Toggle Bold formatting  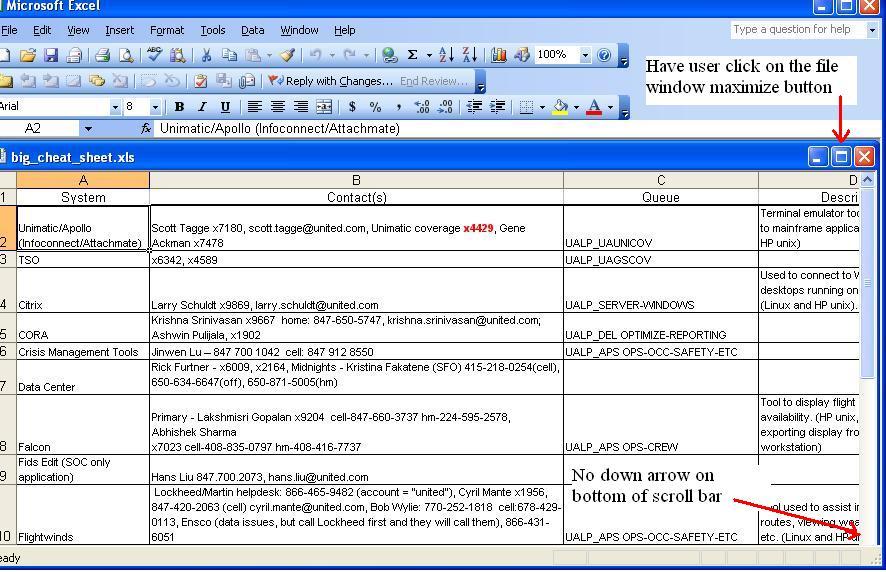pos(179,107)
